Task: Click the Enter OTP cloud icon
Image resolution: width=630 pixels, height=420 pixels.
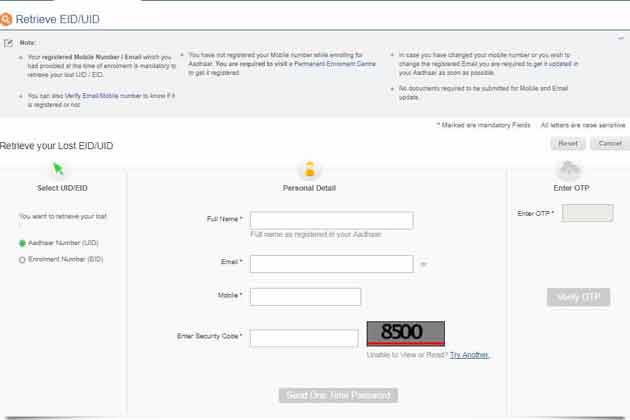Action: tap(570, 170)
